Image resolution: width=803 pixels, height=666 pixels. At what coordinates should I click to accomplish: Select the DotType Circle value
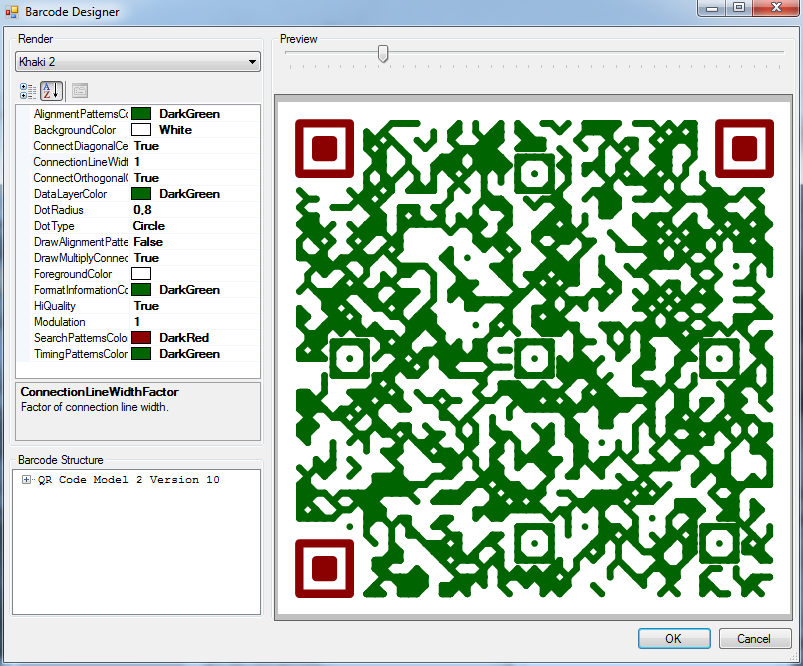[149, 226]
